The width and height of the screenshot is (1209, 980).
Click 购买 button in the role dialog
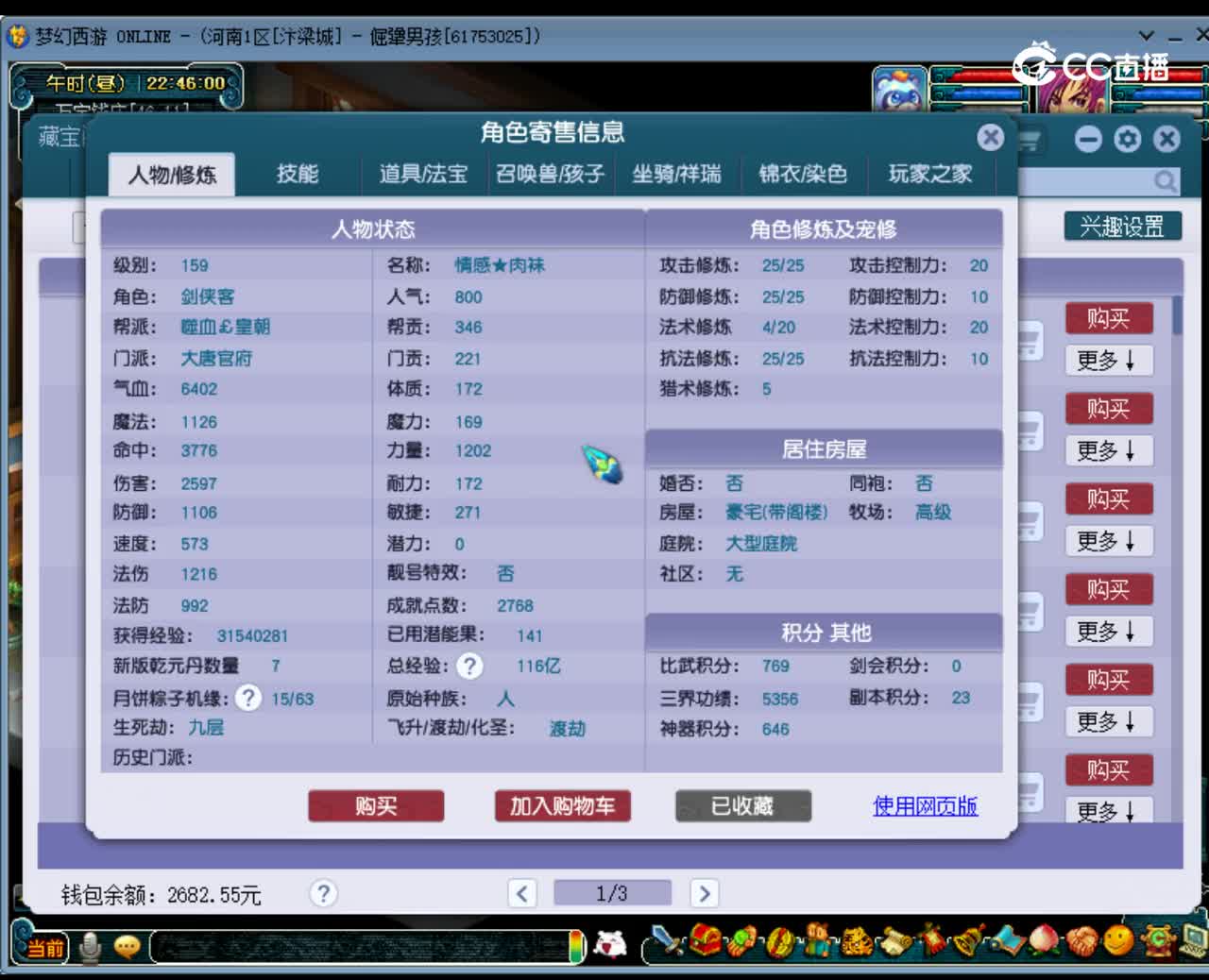pos(376,806)
